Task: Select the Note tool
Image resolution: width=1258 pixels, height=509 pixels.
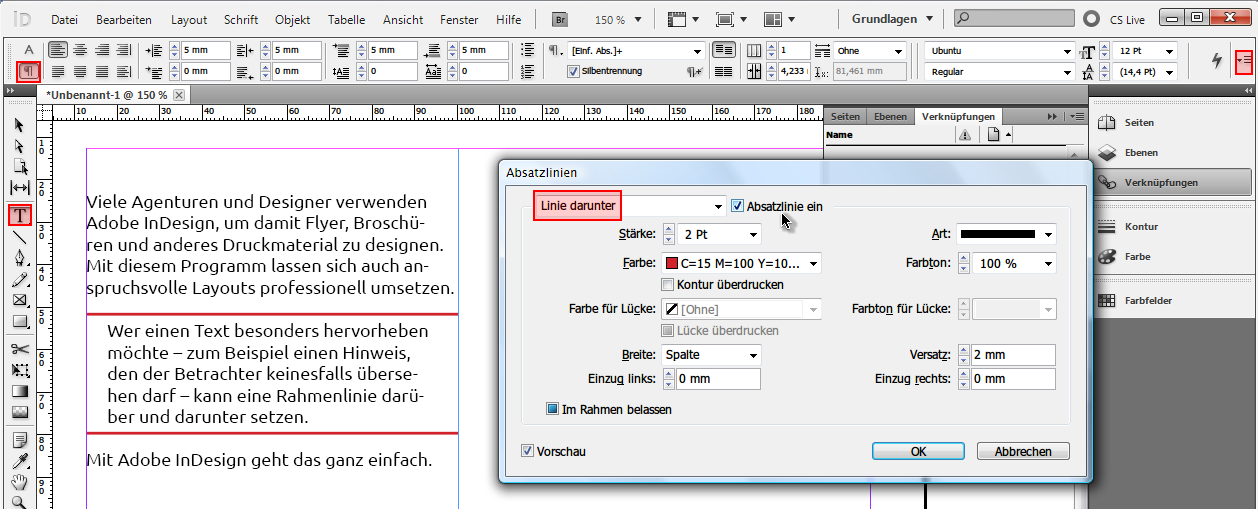Action: click(19, 440)
